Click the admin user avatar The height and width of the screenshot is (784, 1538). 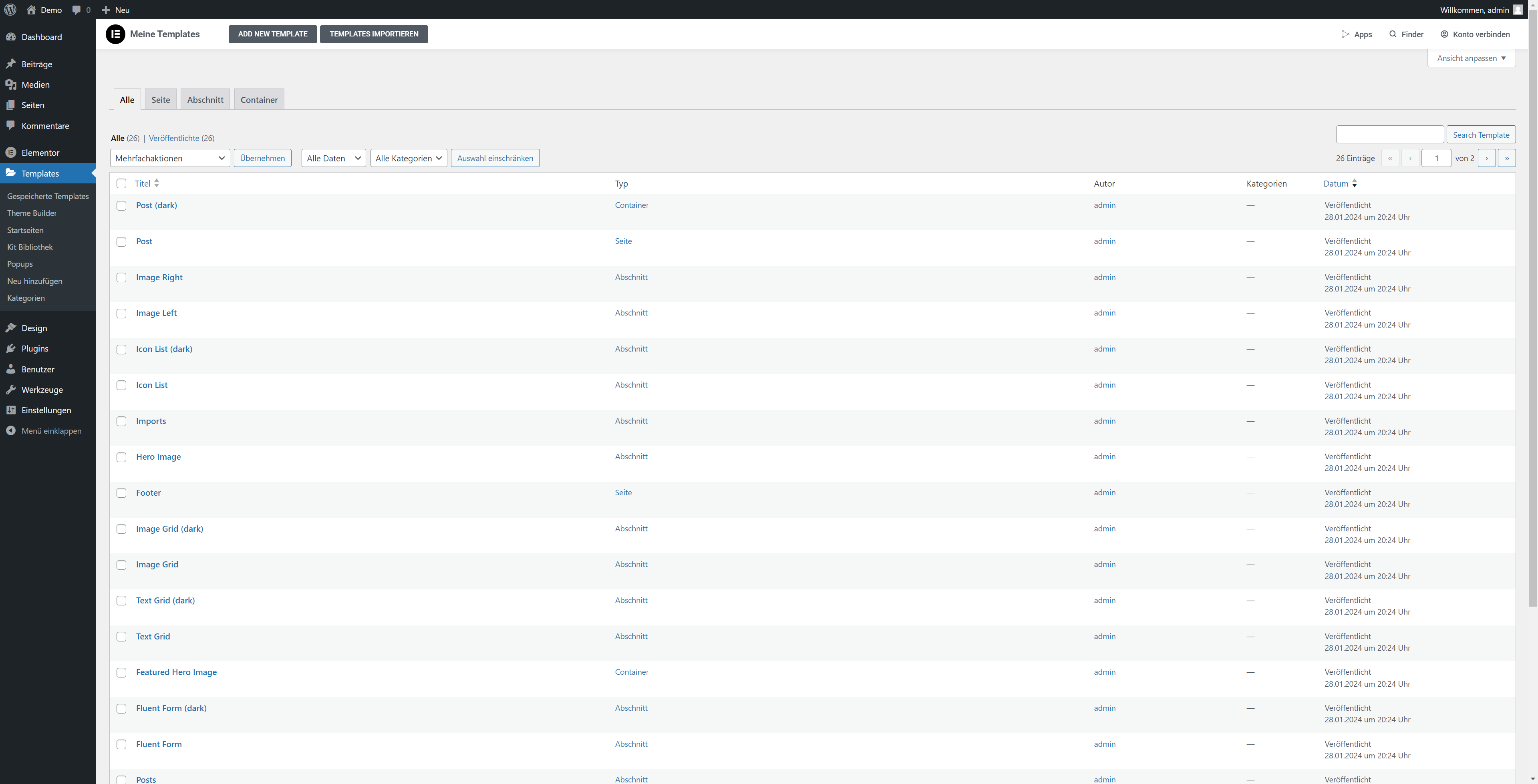pos(1518,10)
